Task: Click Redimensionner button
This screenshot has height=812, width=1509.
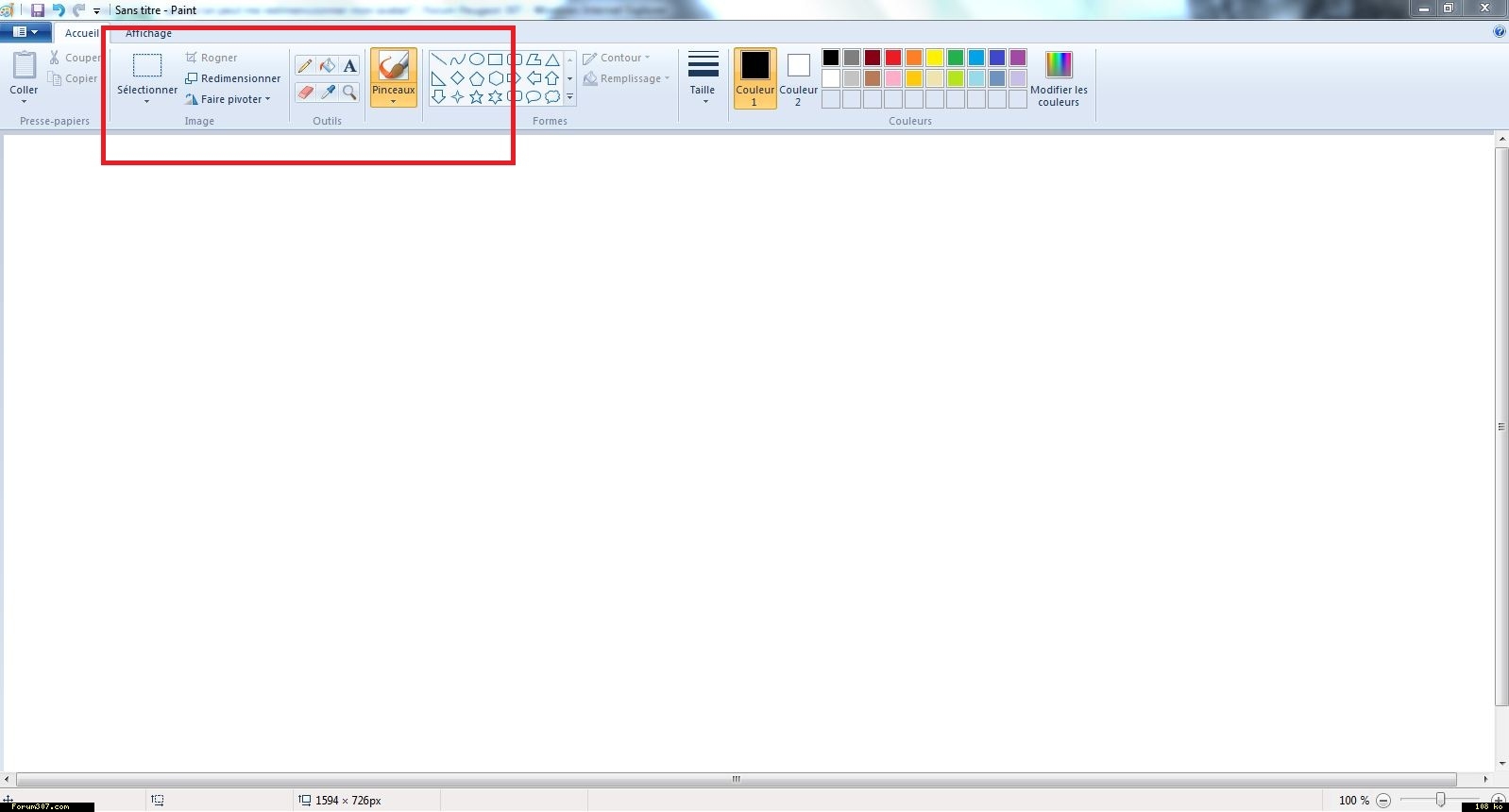Action: [x=233, y=78]
